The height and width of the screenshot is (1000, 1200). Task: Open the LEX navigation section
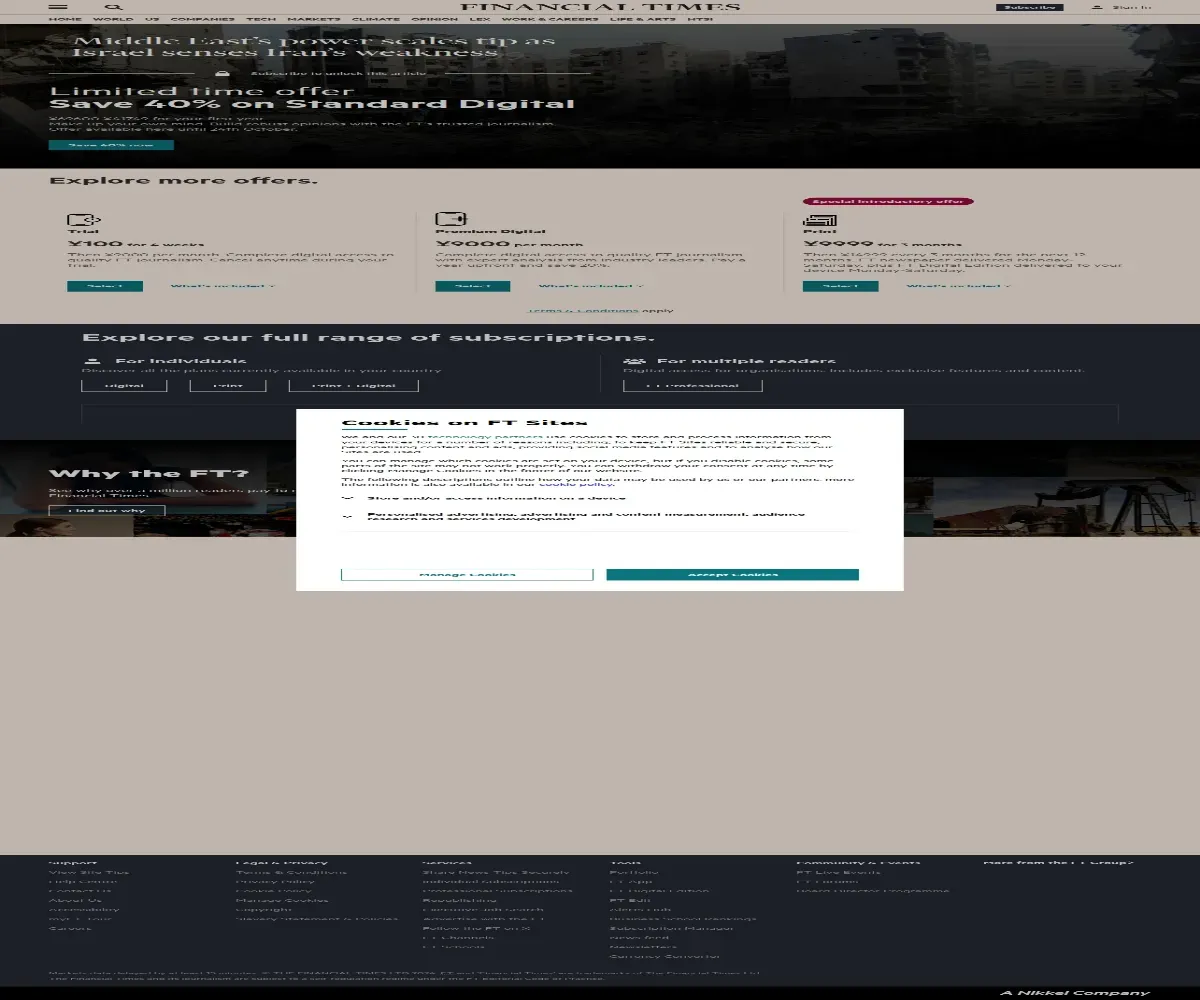point(480,19)
